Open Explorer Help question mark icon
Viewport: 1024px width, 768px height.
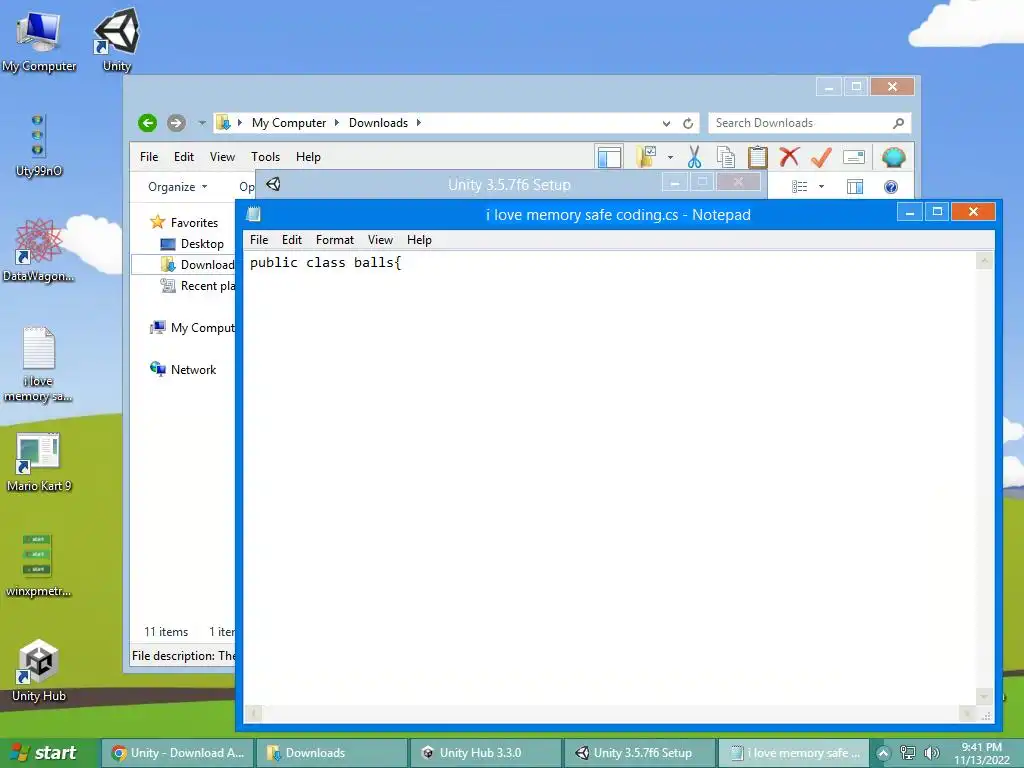(891, 187)
